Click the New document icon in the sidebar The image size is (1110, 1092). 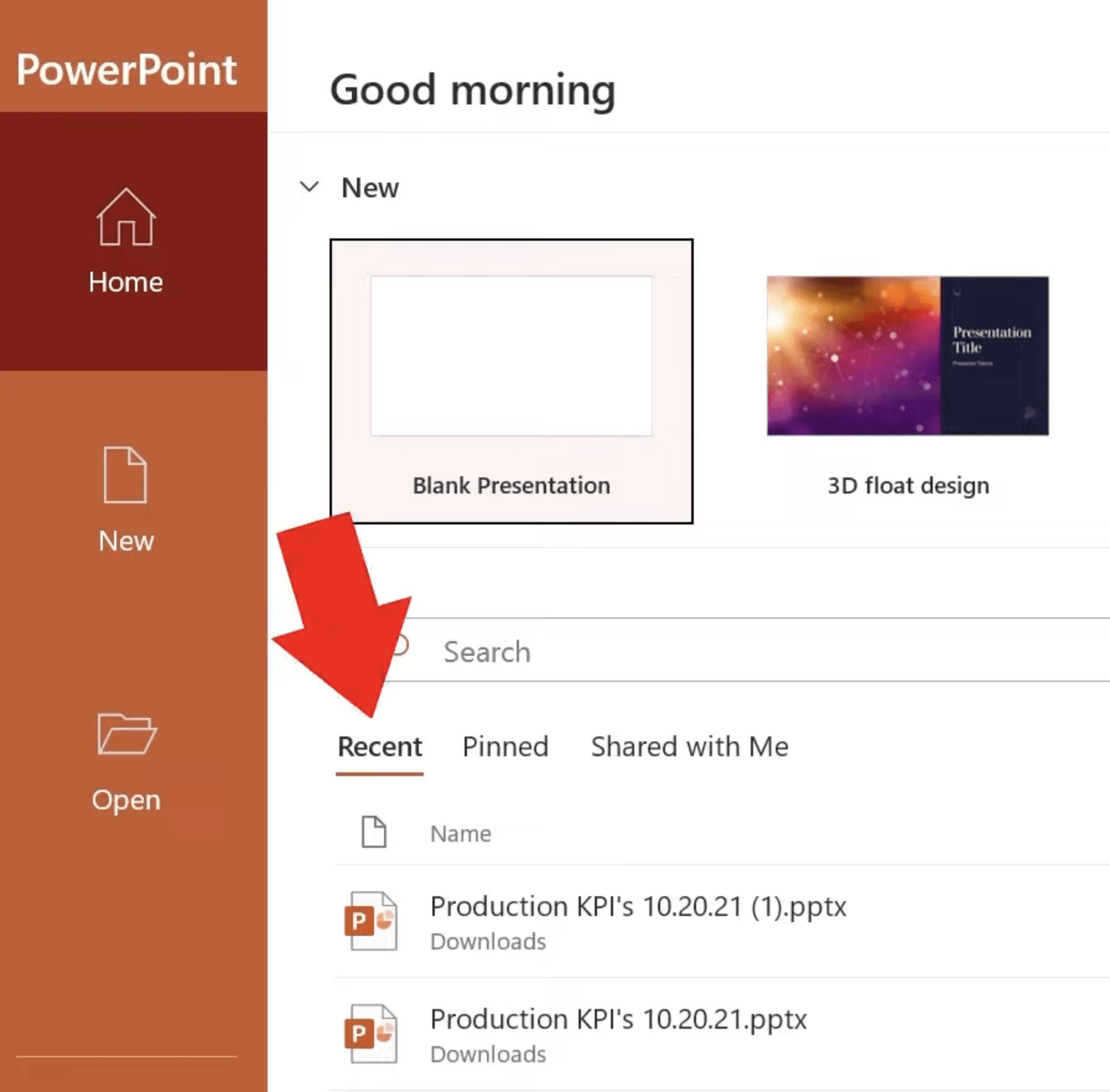[x=126, y=475]
